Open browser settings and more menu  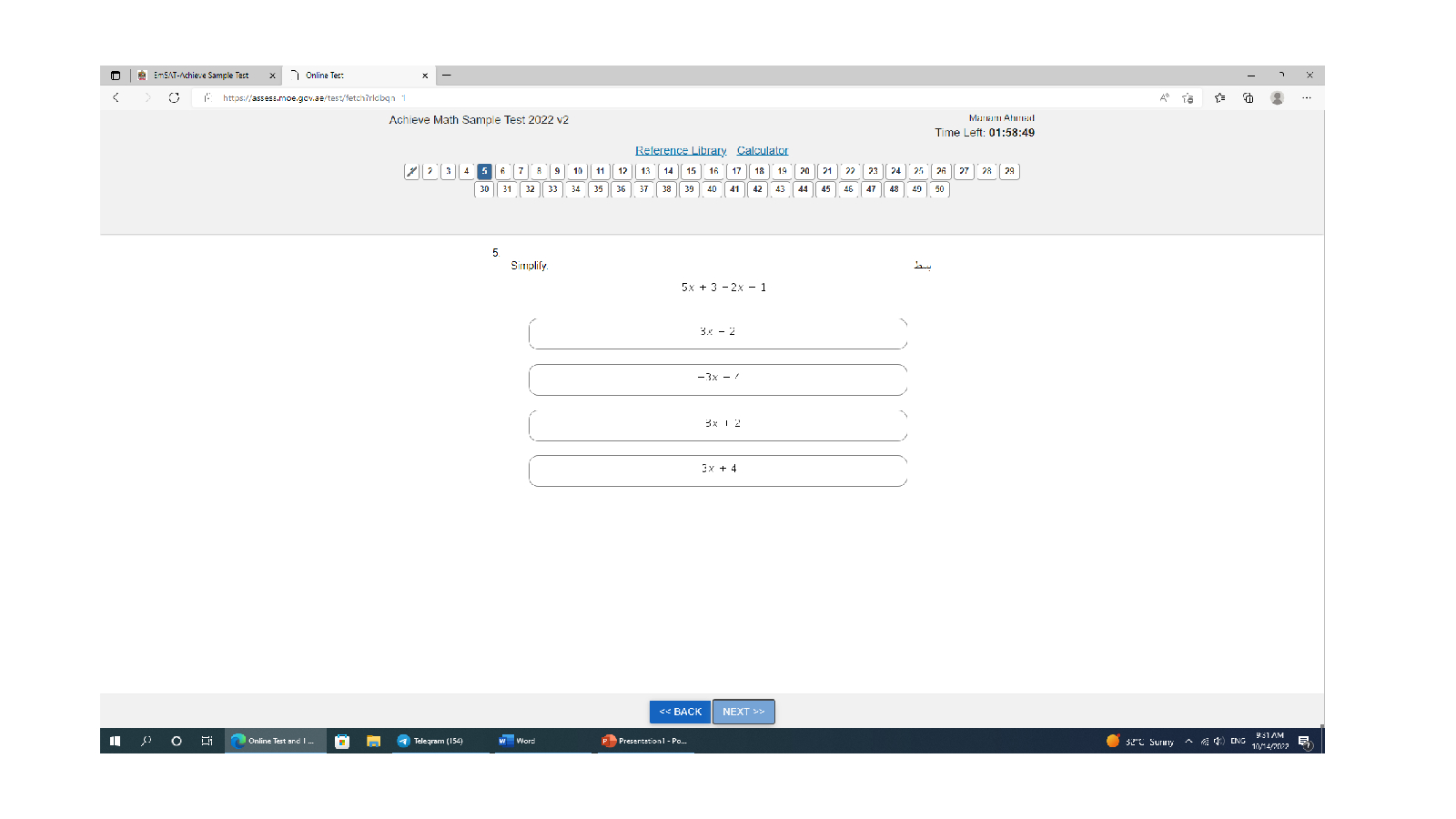[x=1307, y=97]
